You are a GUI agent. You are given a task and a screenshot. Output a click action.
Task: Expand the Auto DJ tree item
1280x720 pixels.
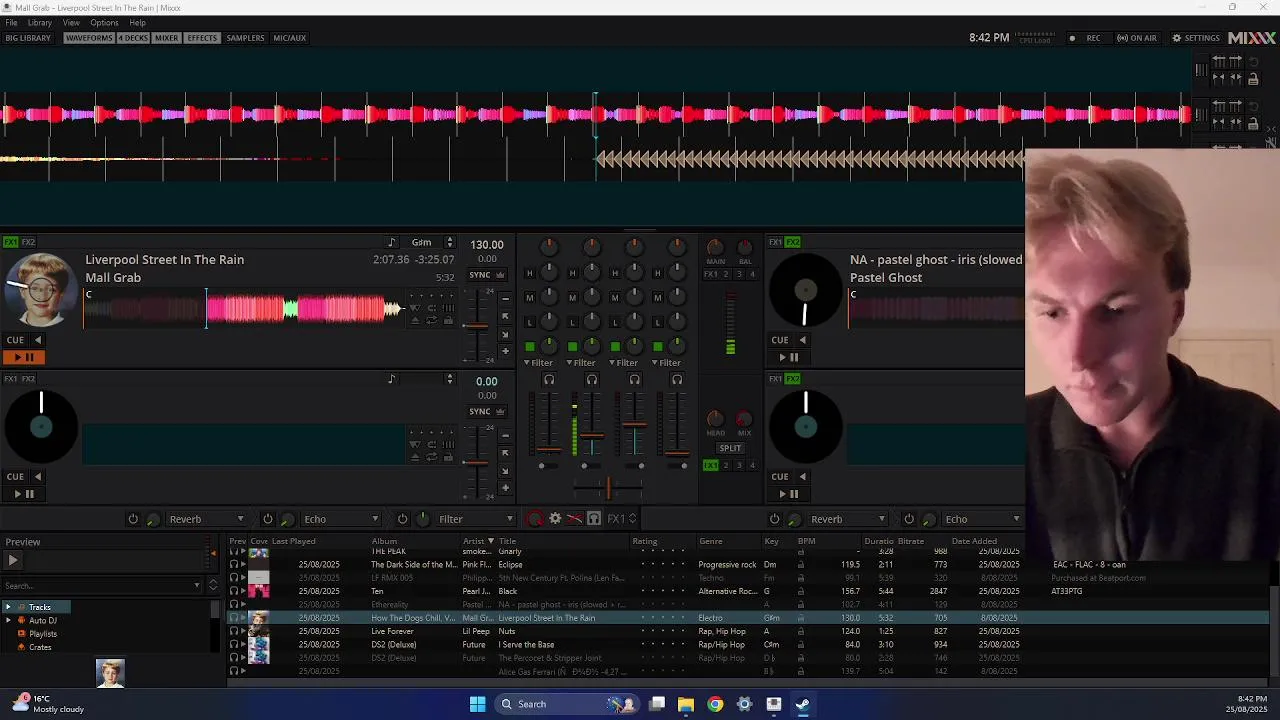[9, 620]
